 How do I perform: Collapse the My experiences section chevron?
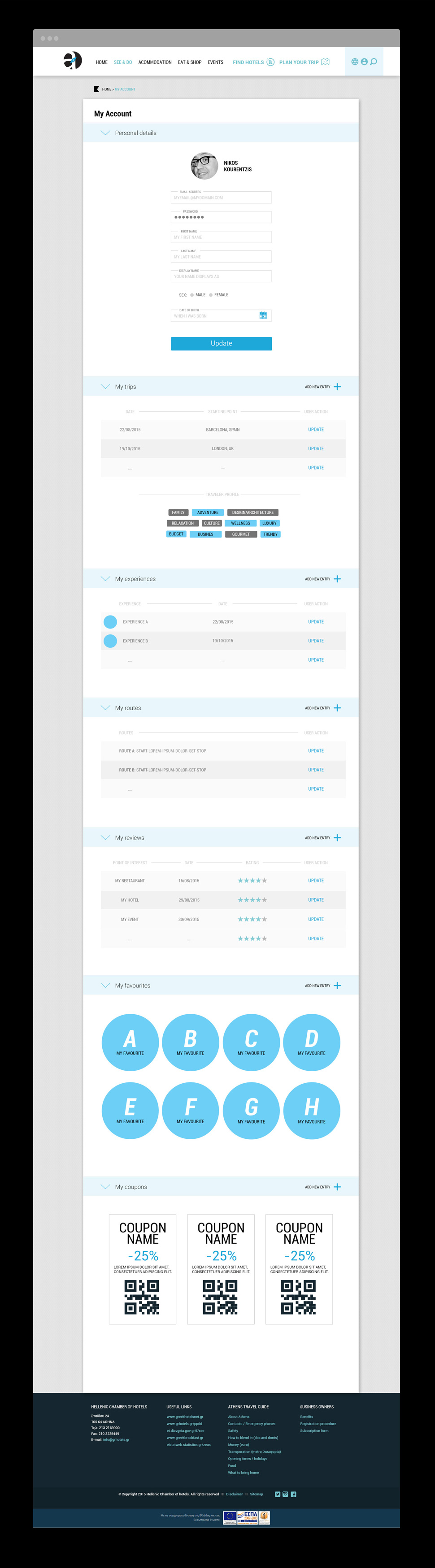point(105,579)
